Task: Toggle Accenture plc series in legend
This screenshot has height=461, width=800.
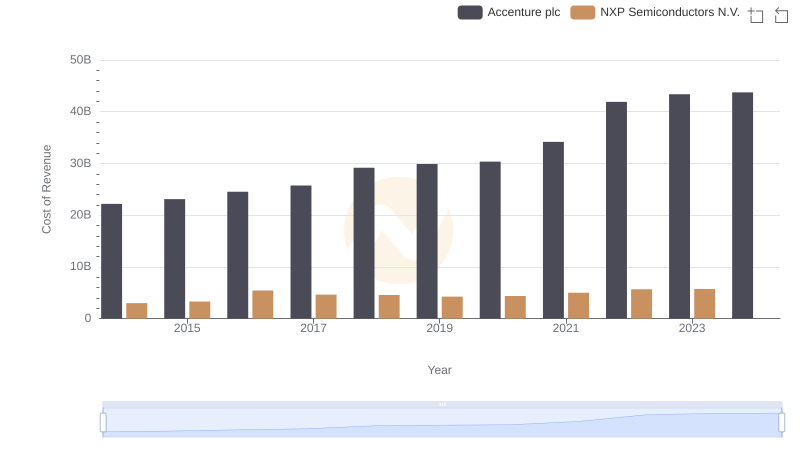Action: pos(509,12)
